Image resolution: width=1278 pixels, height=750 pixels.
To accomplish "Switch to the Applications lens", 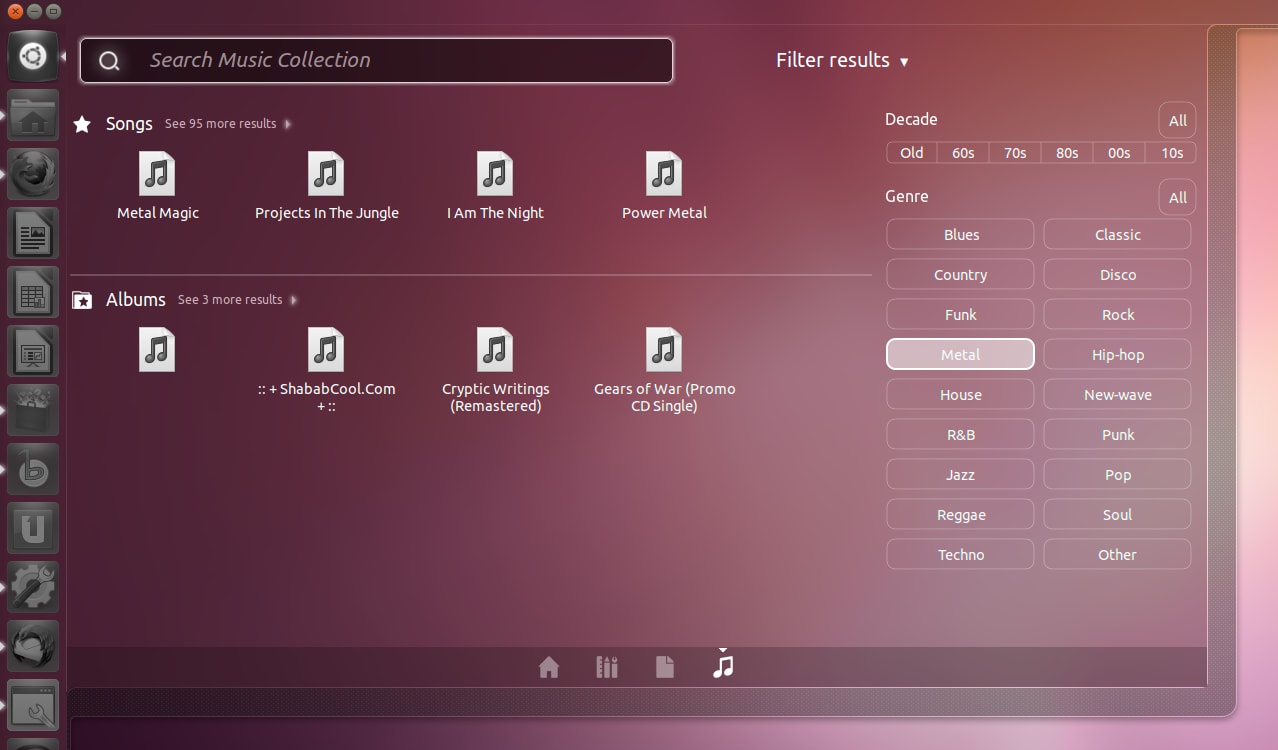I will click(607, 667).
